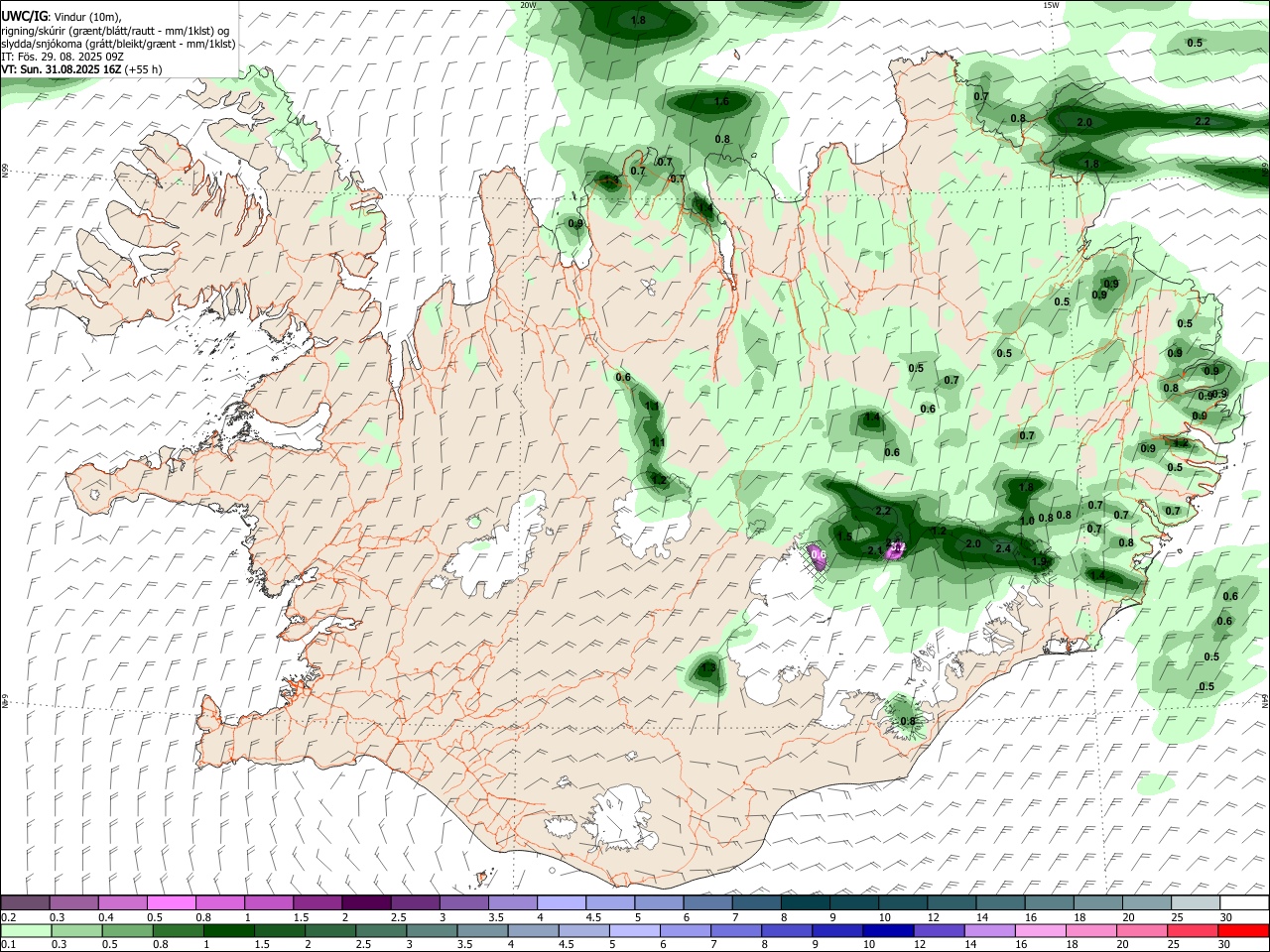Image resolution: width=1270 pixels, height=952 pixels.
Task: Pick the lavender upper swatch between 4 and 4.5
Action: [561, 902]
